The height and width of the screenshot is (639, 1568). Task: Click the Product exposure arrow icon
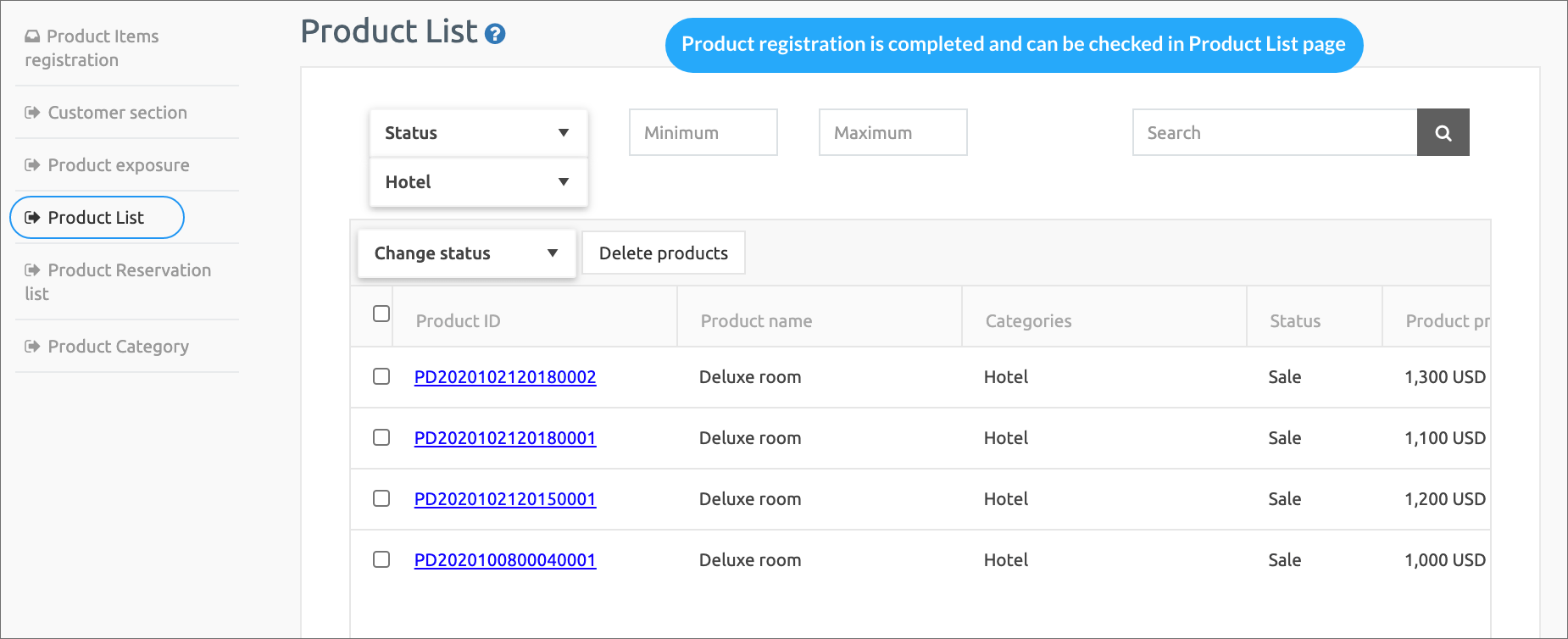point(32,165)
